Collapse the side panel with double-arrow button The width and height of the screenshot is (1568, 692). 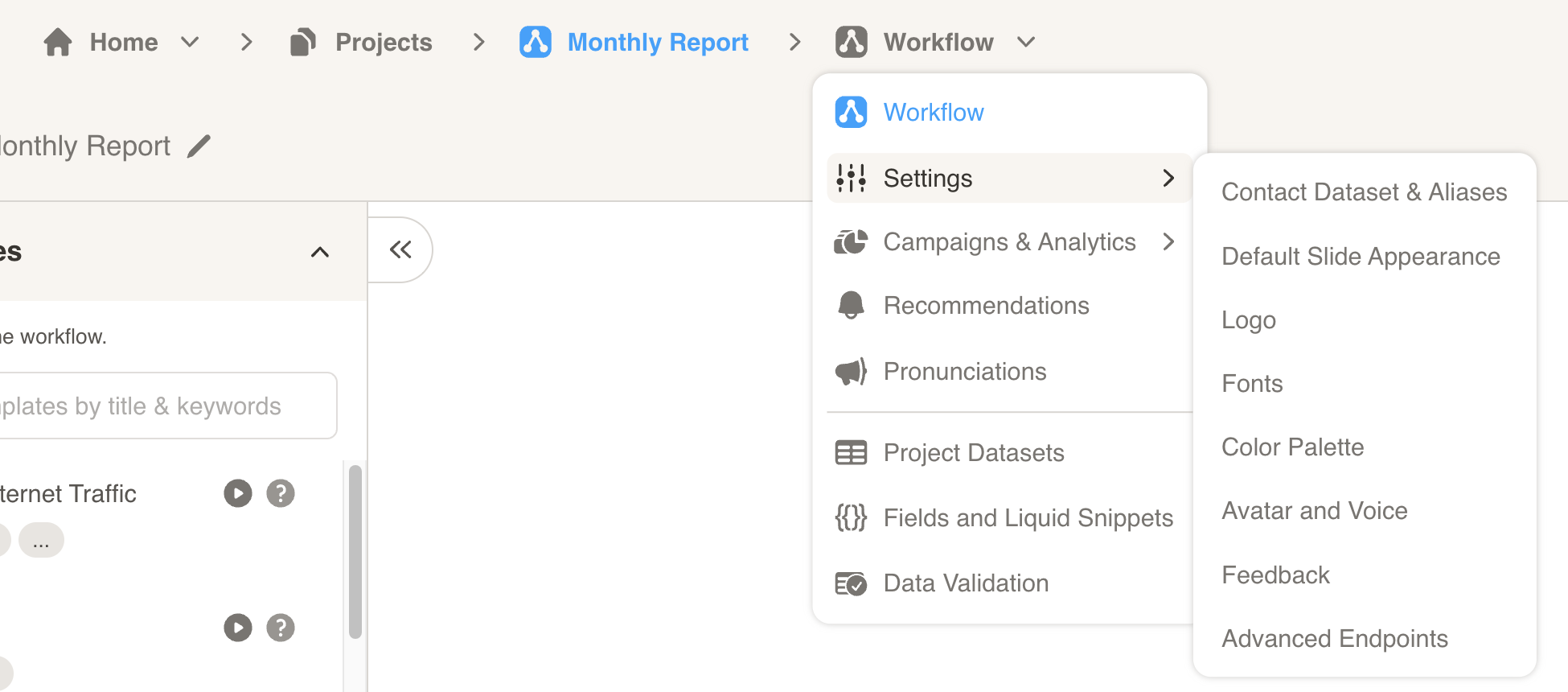click(400, 249)
